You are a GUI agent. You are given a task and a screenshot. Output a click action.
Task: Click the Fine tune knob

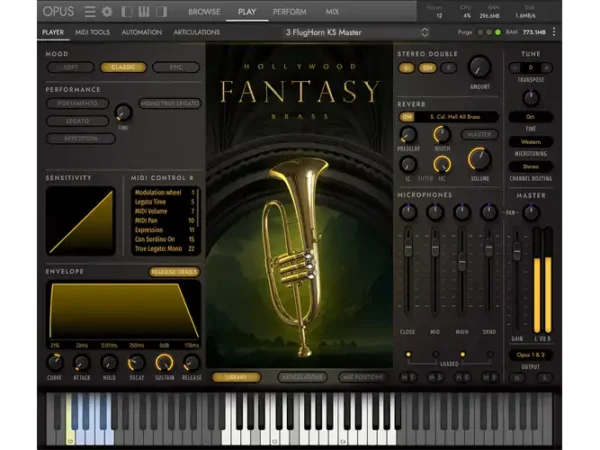531,98
